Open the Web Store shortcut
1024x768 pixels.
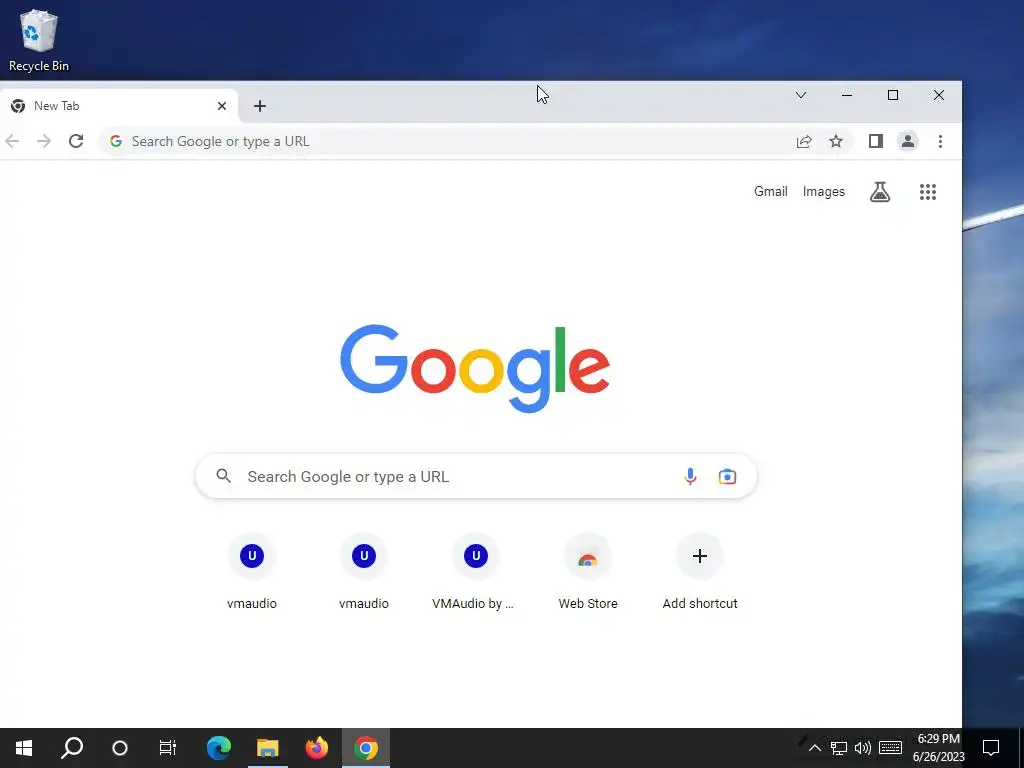coord(588,573)
